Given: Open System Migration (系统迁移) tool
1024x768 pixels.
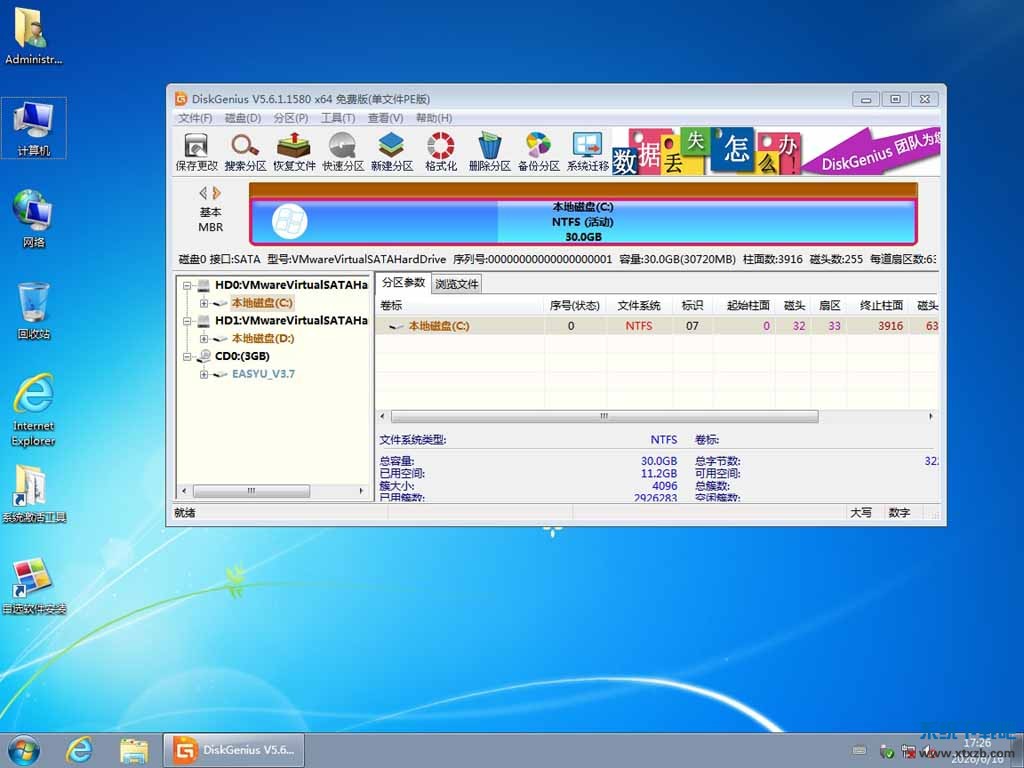Looking at the screenshot, I should point(588,152).
